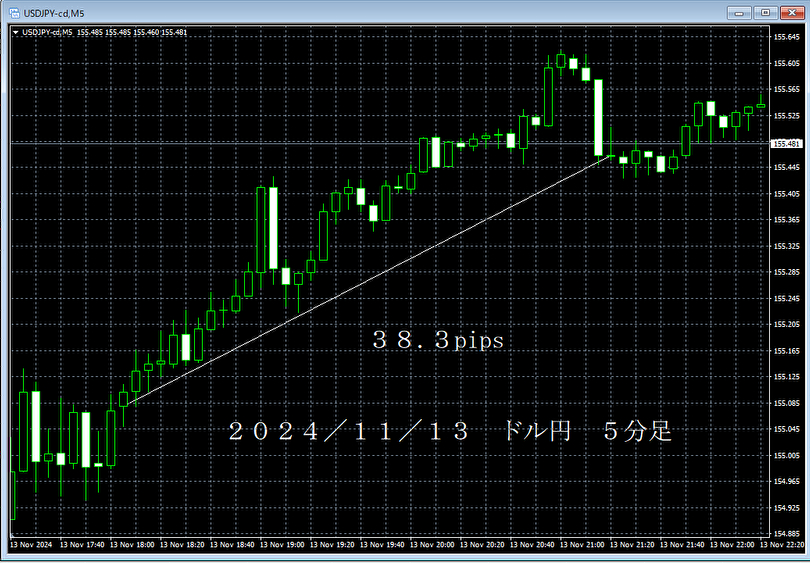Click the 13 Nov 19:00 time label
This screenshot has width=810, height=563.
tap(283, 545)
